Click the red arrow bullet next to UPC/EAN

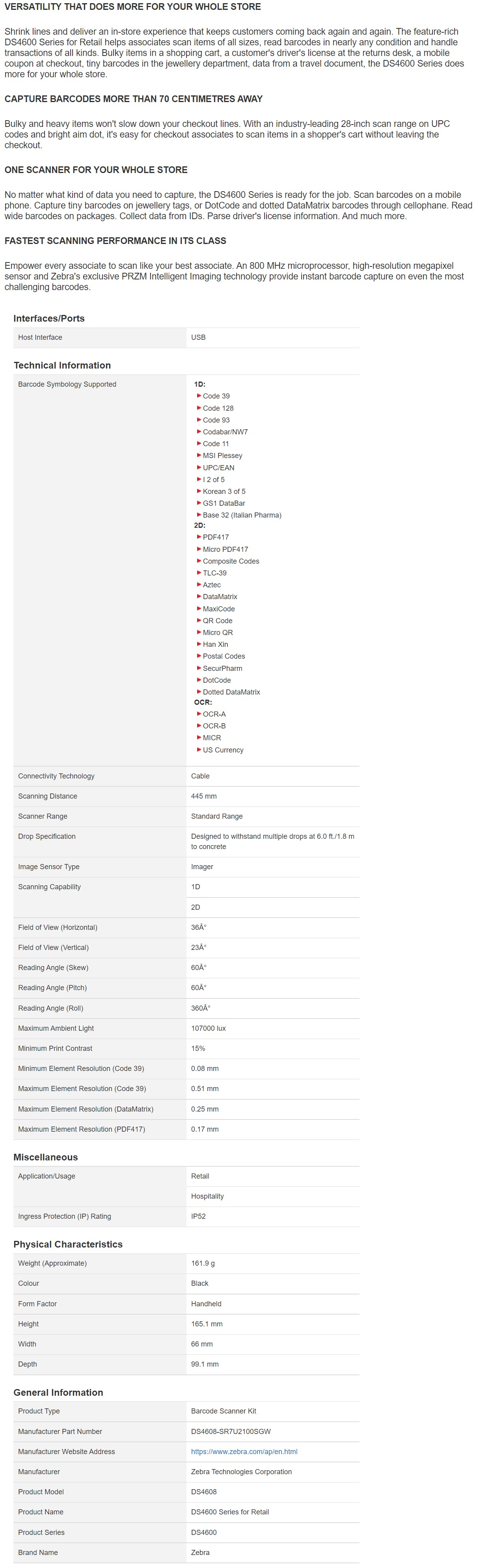198,467
